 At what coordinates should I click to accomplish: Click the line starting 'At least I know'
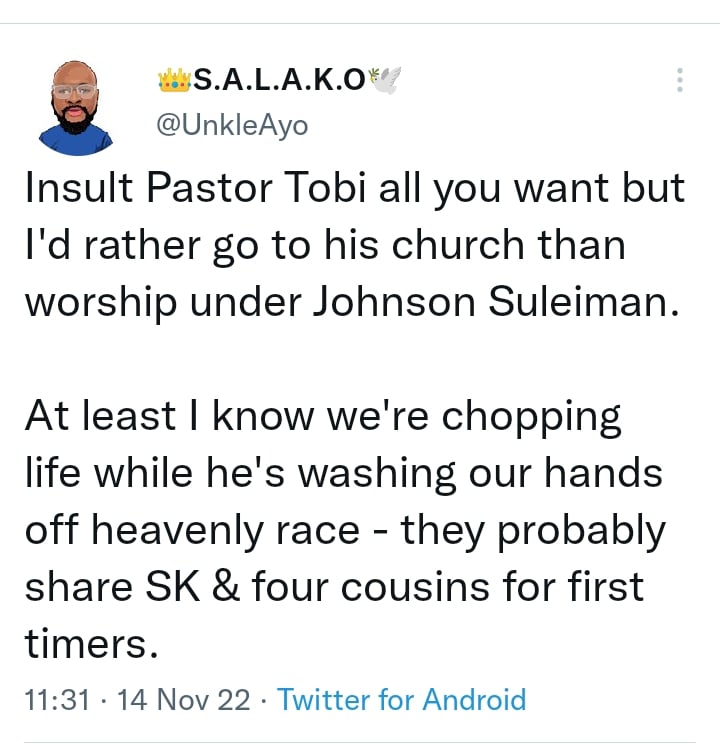[323, 417]
